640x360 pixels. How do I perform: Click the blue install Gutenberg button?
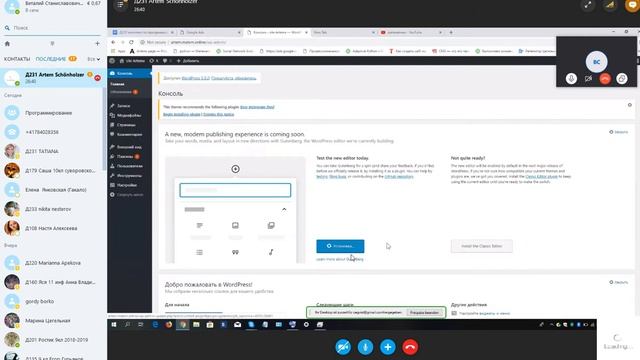point(340,246)
